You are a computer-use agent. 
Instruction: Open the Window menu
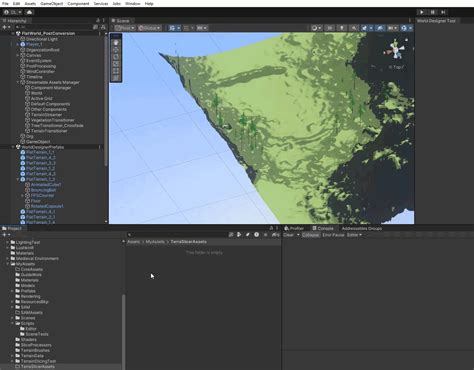pyautogui.click(x=132, y=4)
